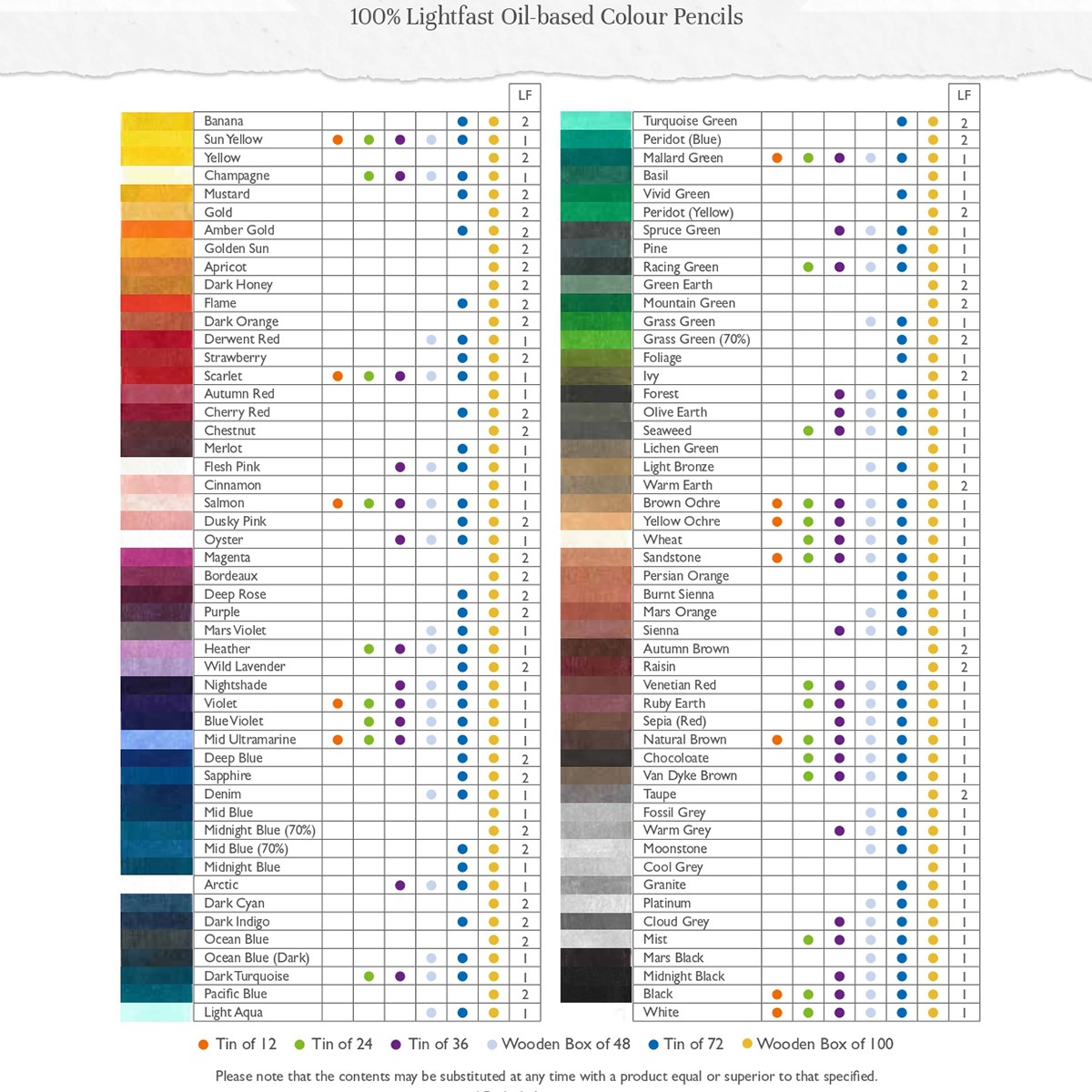The width and height of the screenshot is (1092, 1092).
Task: Click the purple dot in the Flesh Pink row
Action: tap(400, 467)
